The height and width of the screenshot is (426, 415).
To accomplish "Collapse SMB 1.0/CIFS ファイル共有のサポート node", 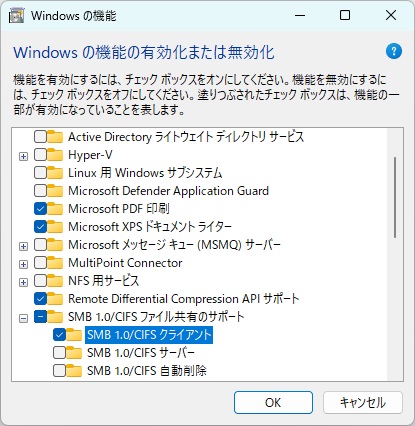I will (x=23, y=318).
